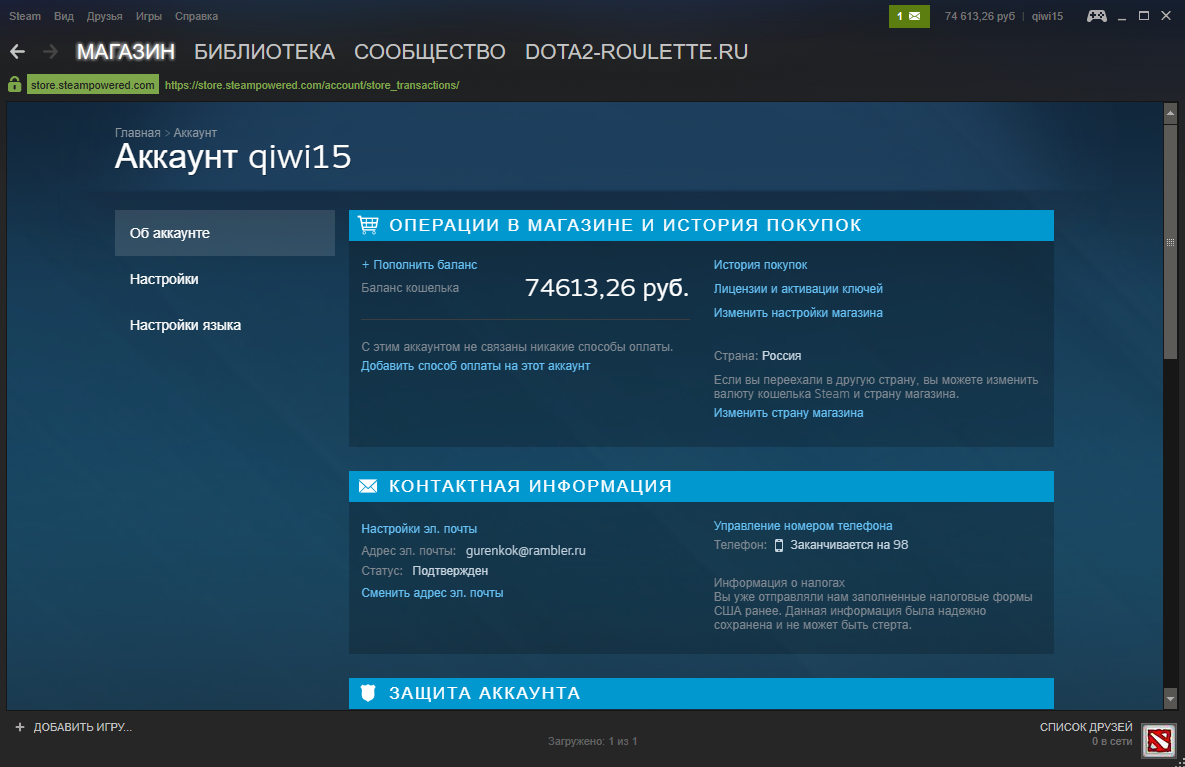The image size is (1185, 767).
Task: Open the Справка menu
Action: tap(196, 16)
